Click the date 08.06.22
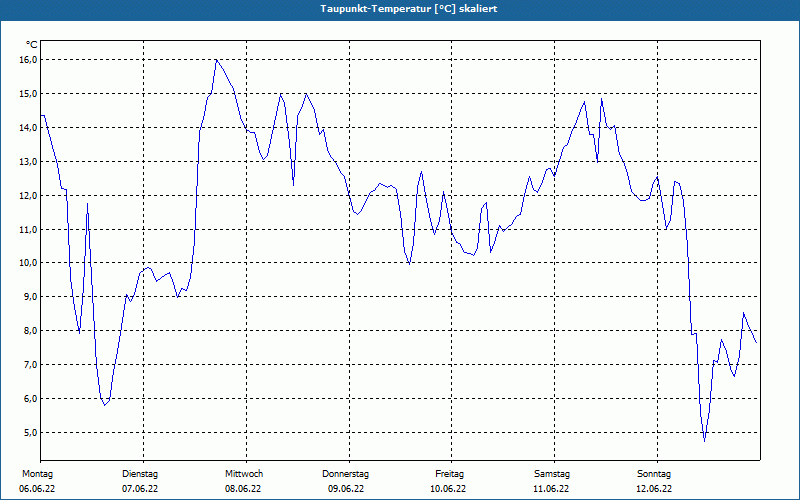Screen dimensions: 800x500 tap(243, 489)
